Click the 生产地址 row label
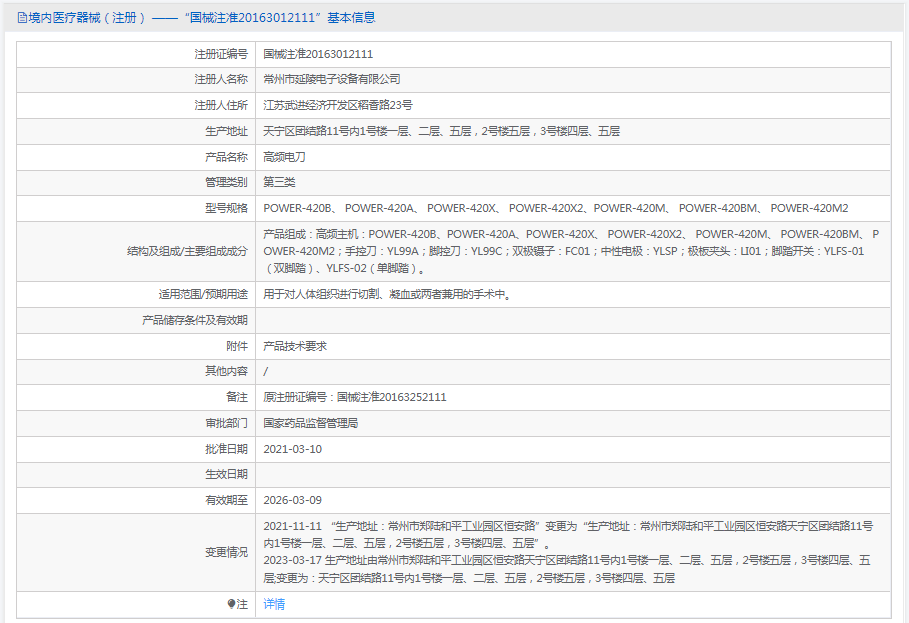 click(226, 131)
